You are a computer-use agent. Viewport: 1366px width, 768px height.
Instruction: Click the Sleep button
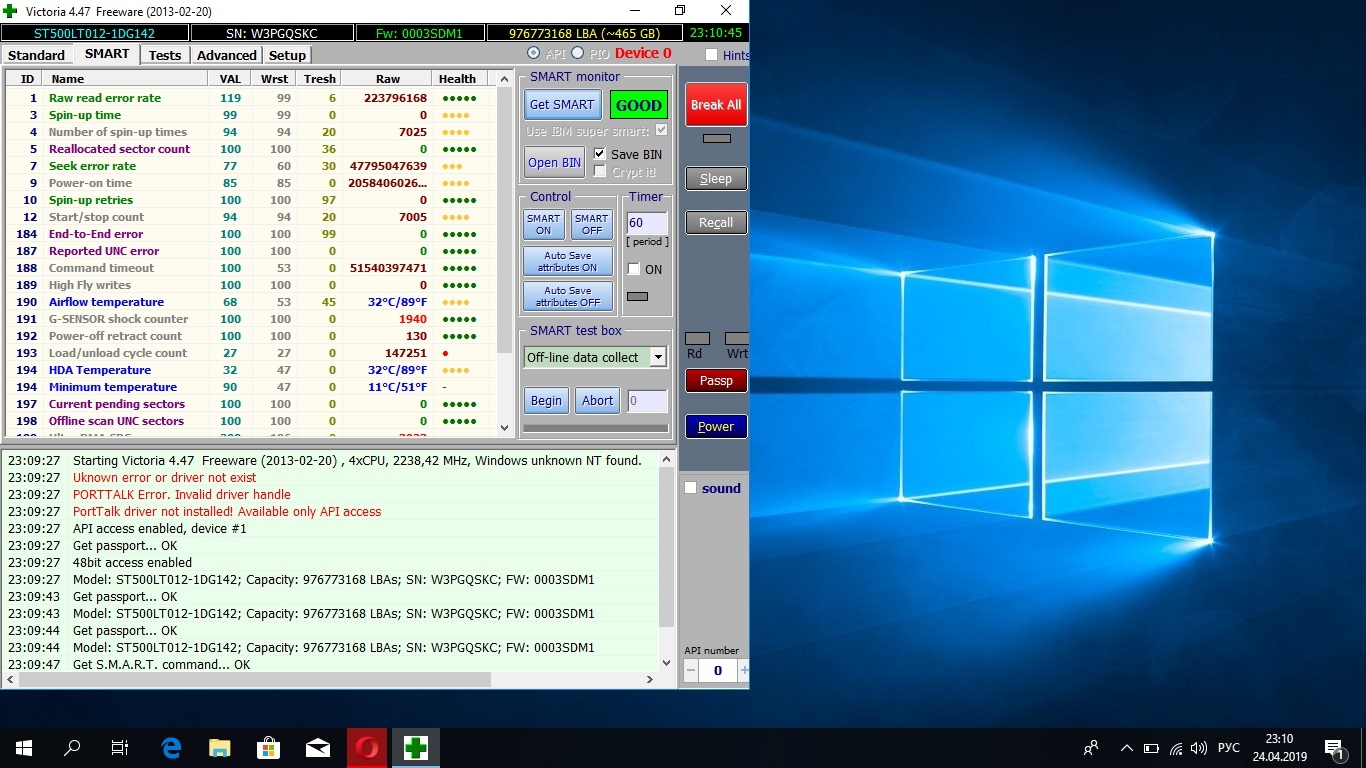pos(716,179)
